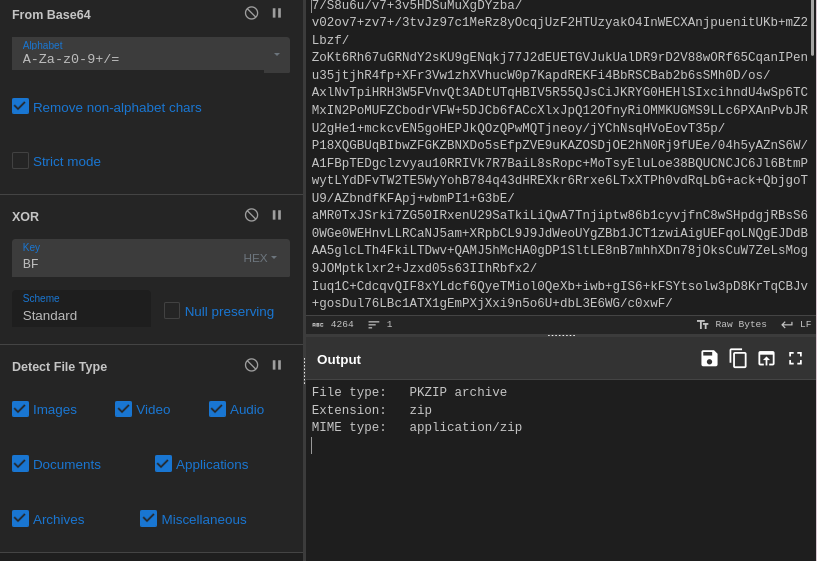This screenshot has width=817, height=561.
Task: Set breakpoint on From Base64 operation
Action: point(277,13)
